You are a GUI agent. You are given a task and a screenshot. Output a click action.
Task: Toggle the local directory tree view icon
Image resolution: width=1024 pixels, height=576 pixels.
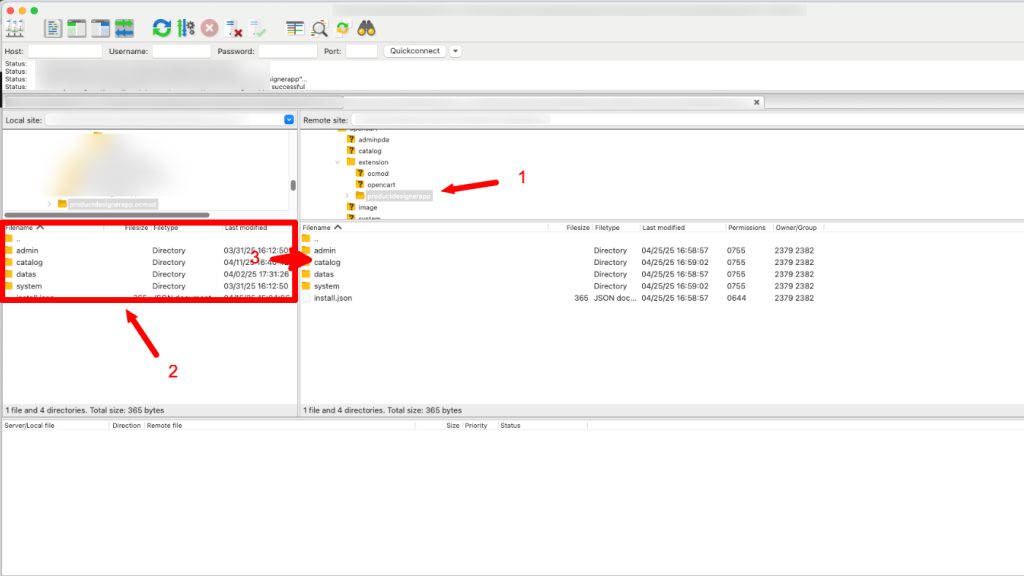click(x=76, y=28)
